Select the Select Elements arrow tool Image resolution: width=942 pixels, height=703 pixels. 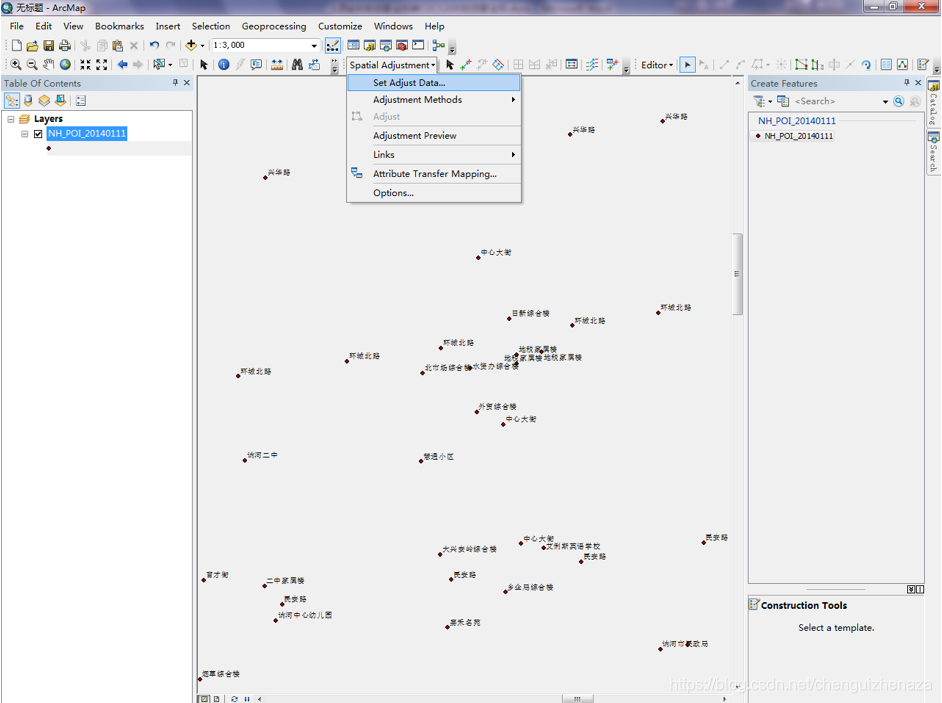pyautogui.click(x=204, y=64)
